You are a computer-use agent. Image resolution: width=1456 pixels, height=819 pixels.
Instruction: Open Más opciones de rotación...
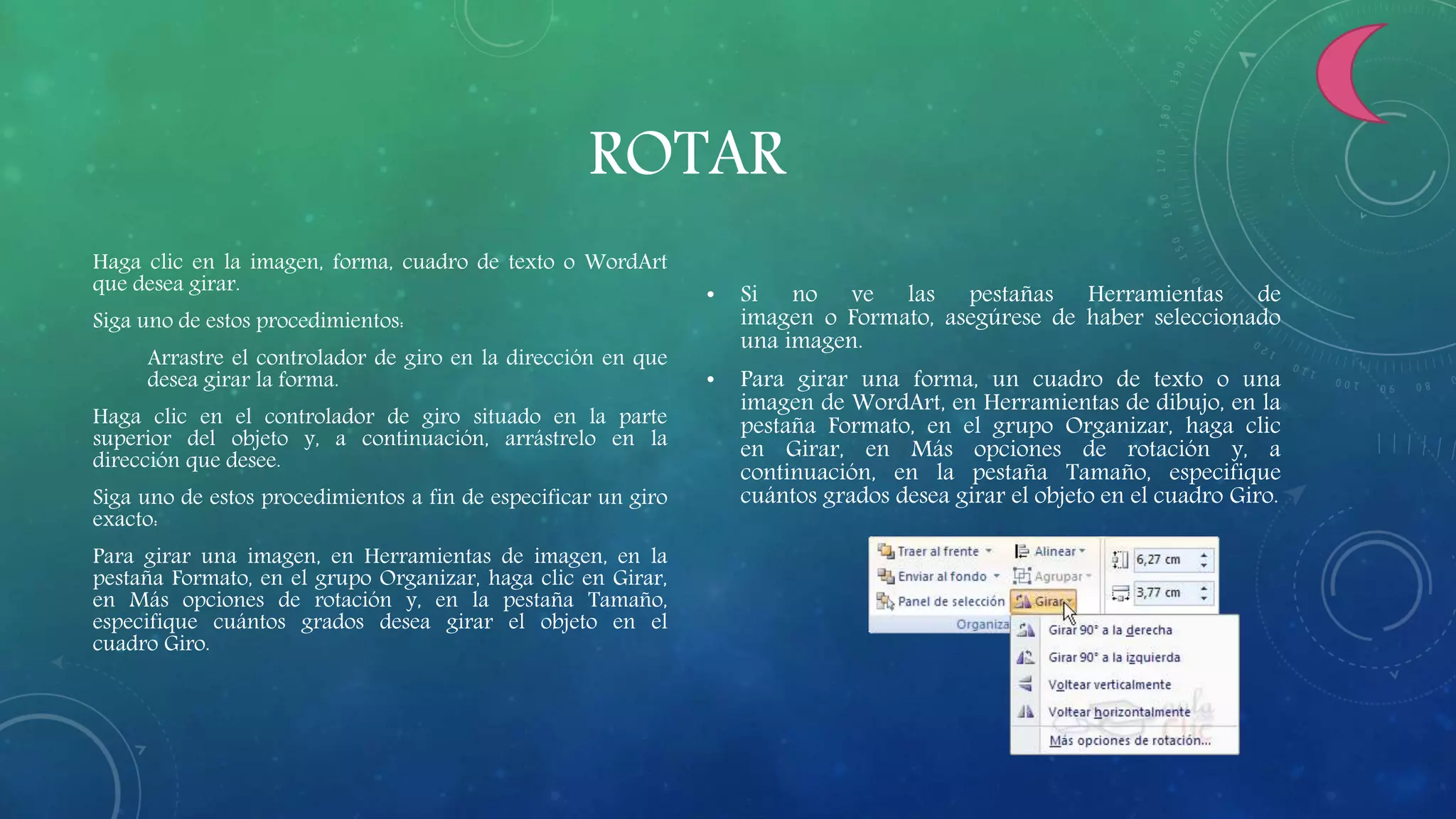click(1123, 740)
